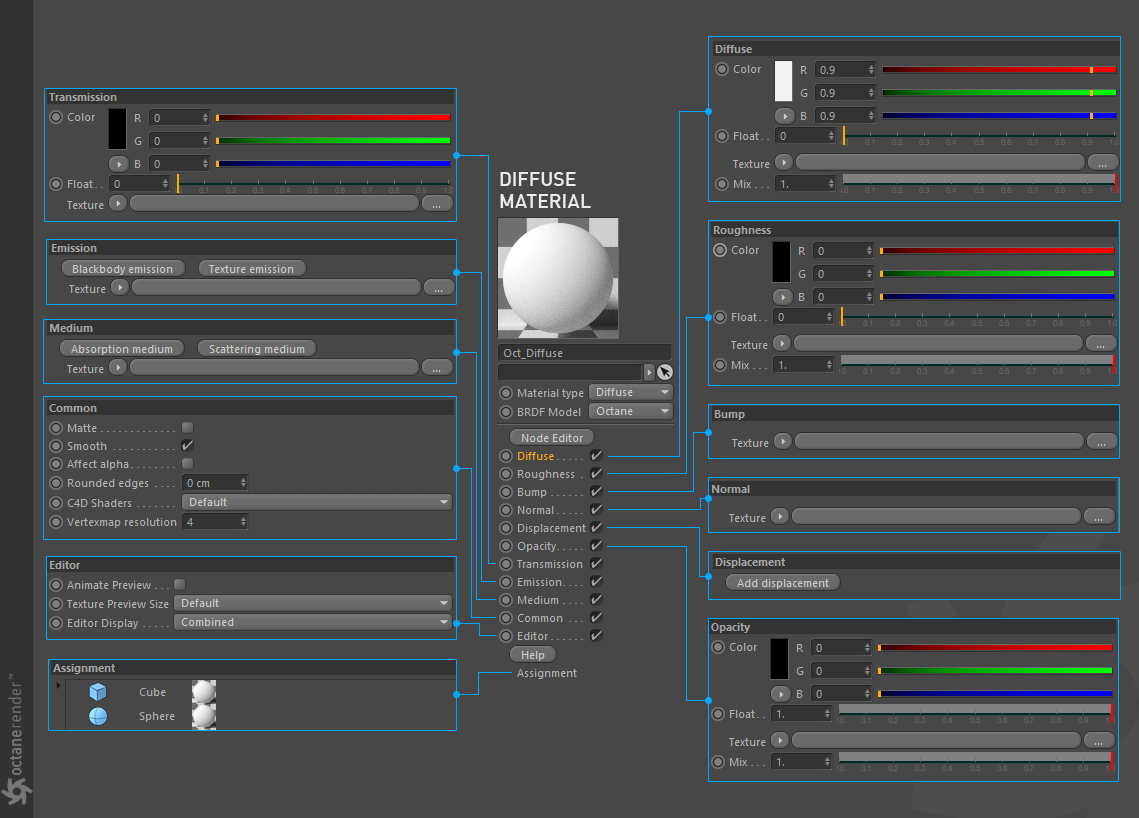Click the material picker arrow icon beside Oct_Diffuse
Screen dimensions: 1139x818
pyautogui.click(x=665, y=372)
